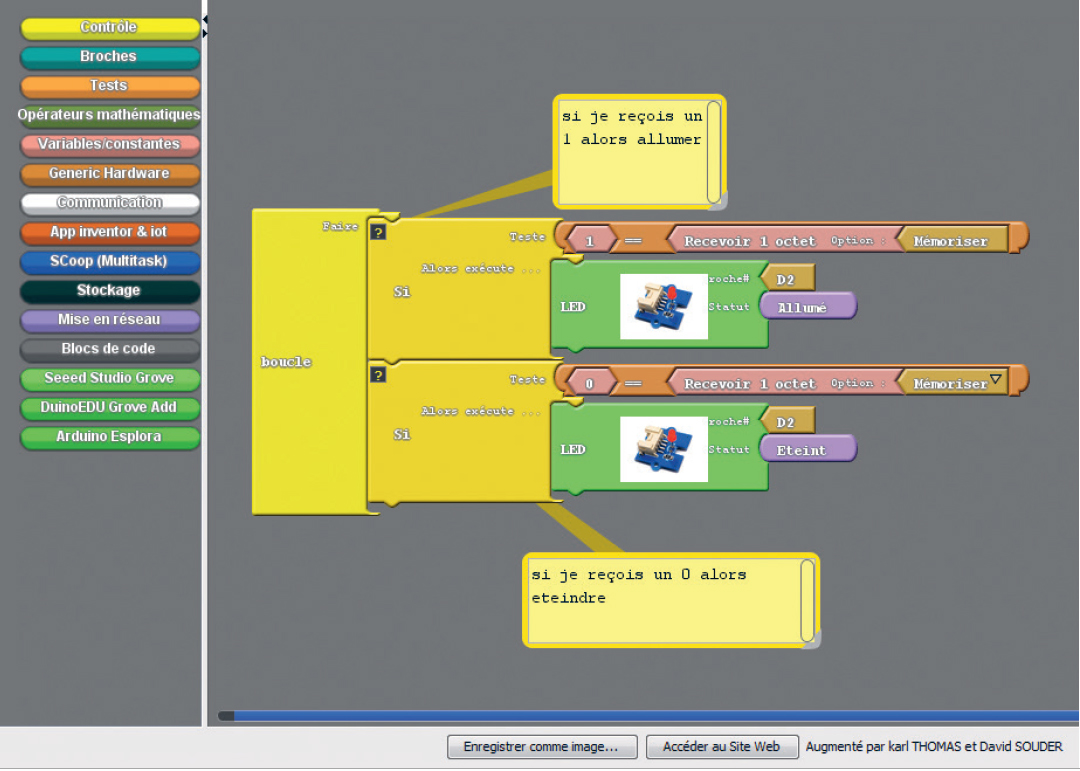This screenshot has width=1080, height=771.
Task: Open the Broches block category
Action: (x=110, y=56)
